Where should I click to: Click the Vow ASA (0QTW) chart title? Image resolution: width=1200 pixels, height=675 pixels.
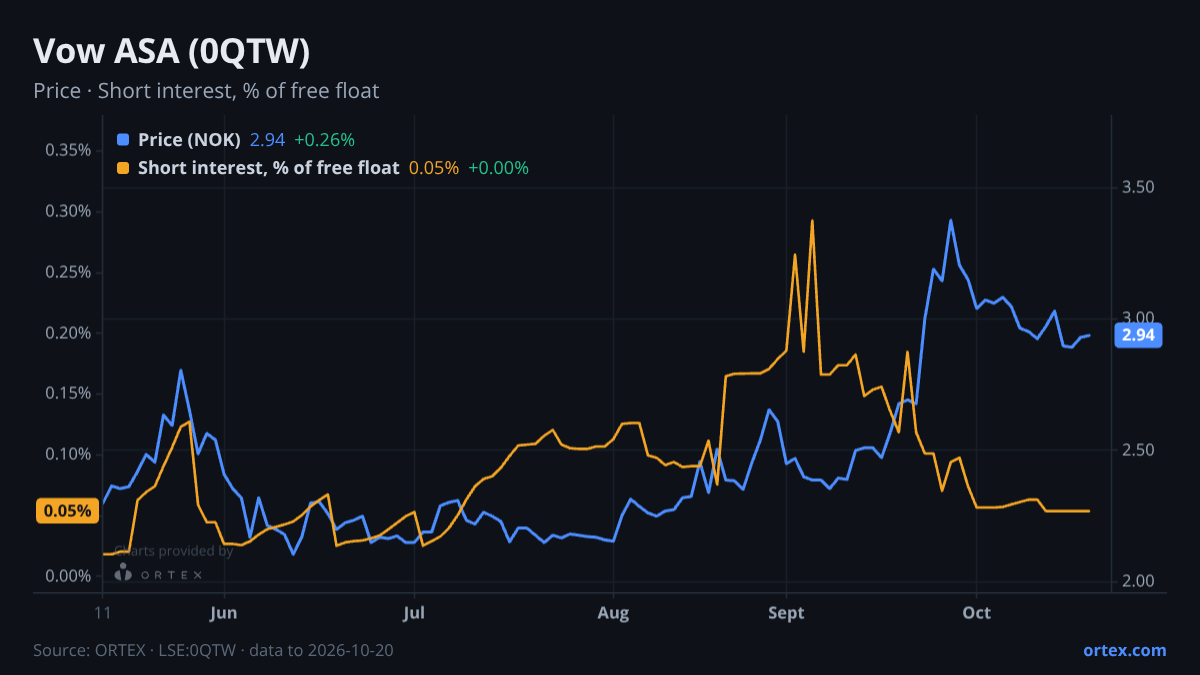point(171,51)
